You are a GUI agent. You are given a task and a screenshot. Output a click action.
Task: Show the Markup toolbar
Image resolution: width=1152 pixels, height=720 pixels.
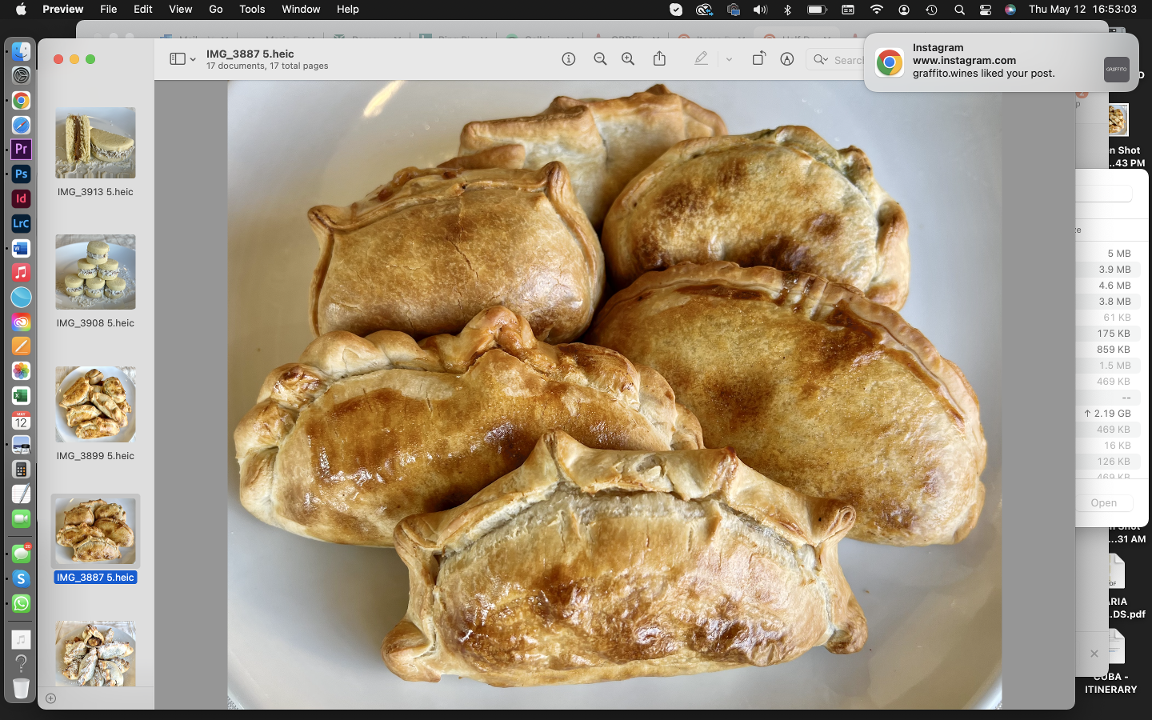[787, 59]
